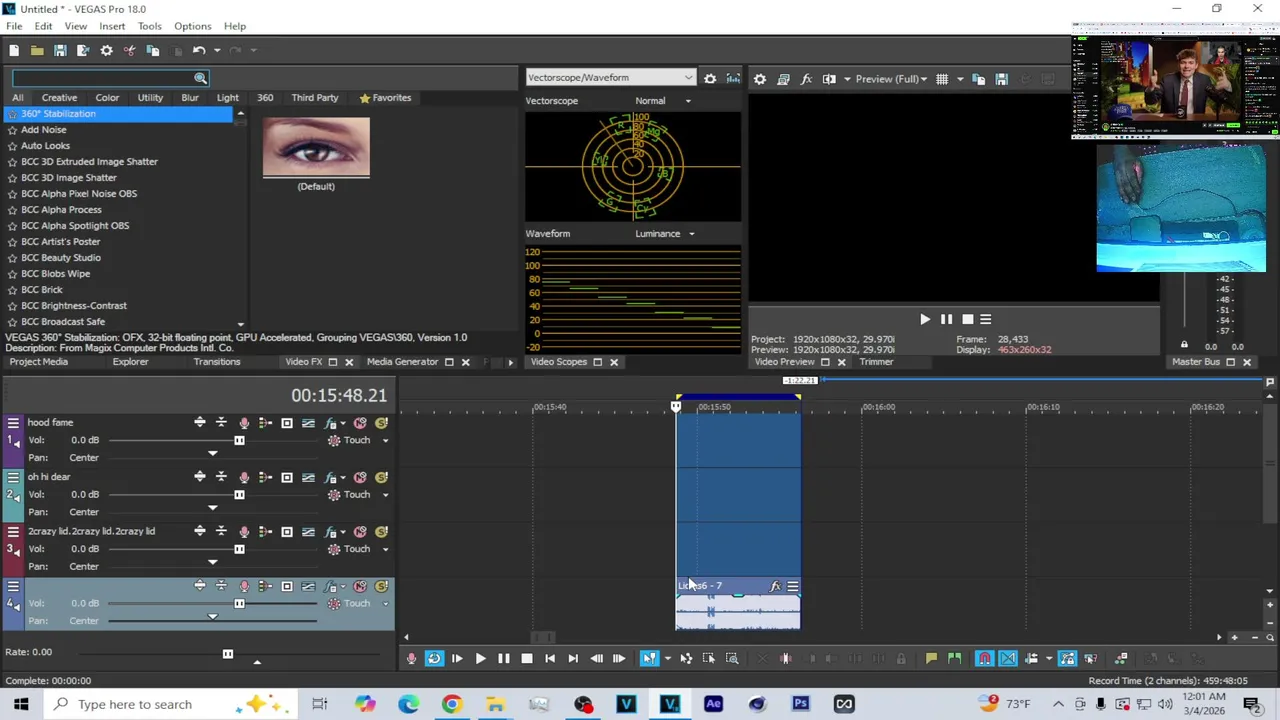
Task: Filter effects by Creative category
Action: tap(59, 98)
